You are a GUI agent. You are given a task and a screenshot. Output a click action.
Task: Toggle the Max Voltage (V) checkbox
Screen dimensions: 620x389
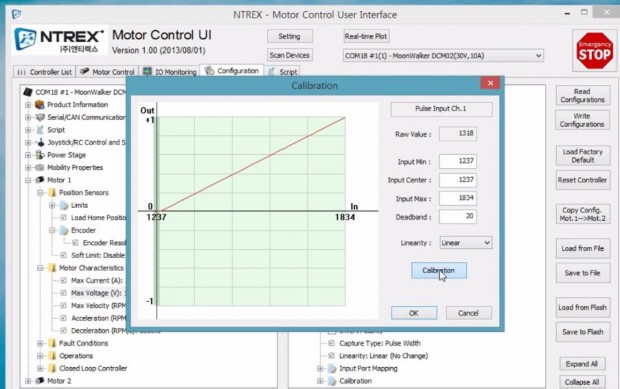[63, 293]
